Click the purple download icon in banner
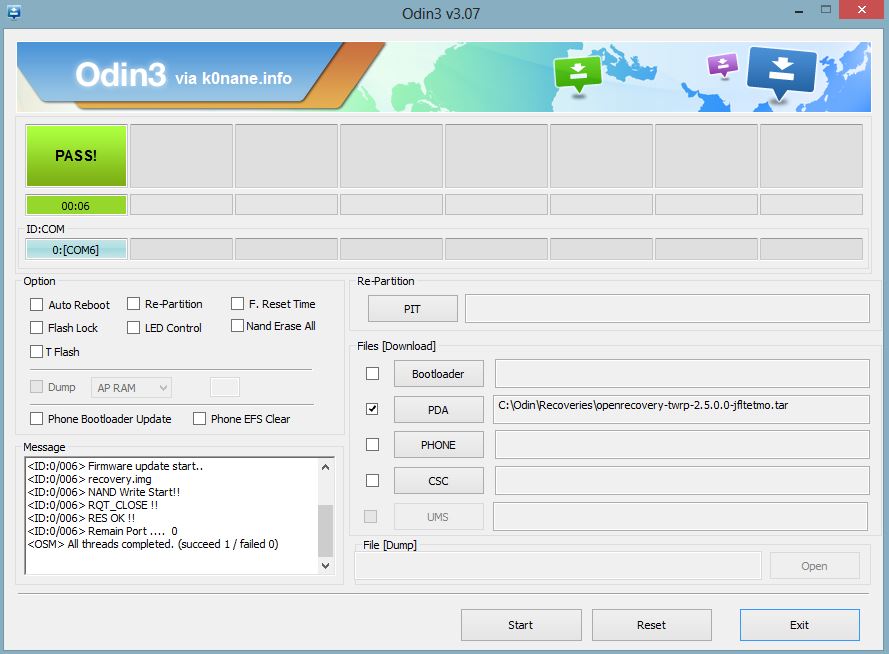 point(723,65)
